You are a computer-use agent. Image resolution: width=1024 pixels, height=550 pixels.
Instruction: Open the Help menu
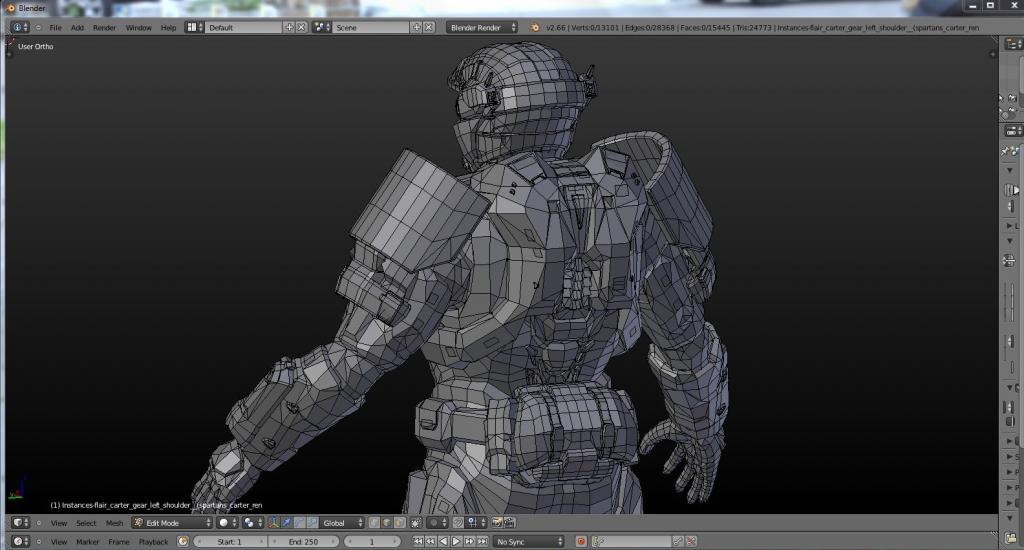[168, 27]
